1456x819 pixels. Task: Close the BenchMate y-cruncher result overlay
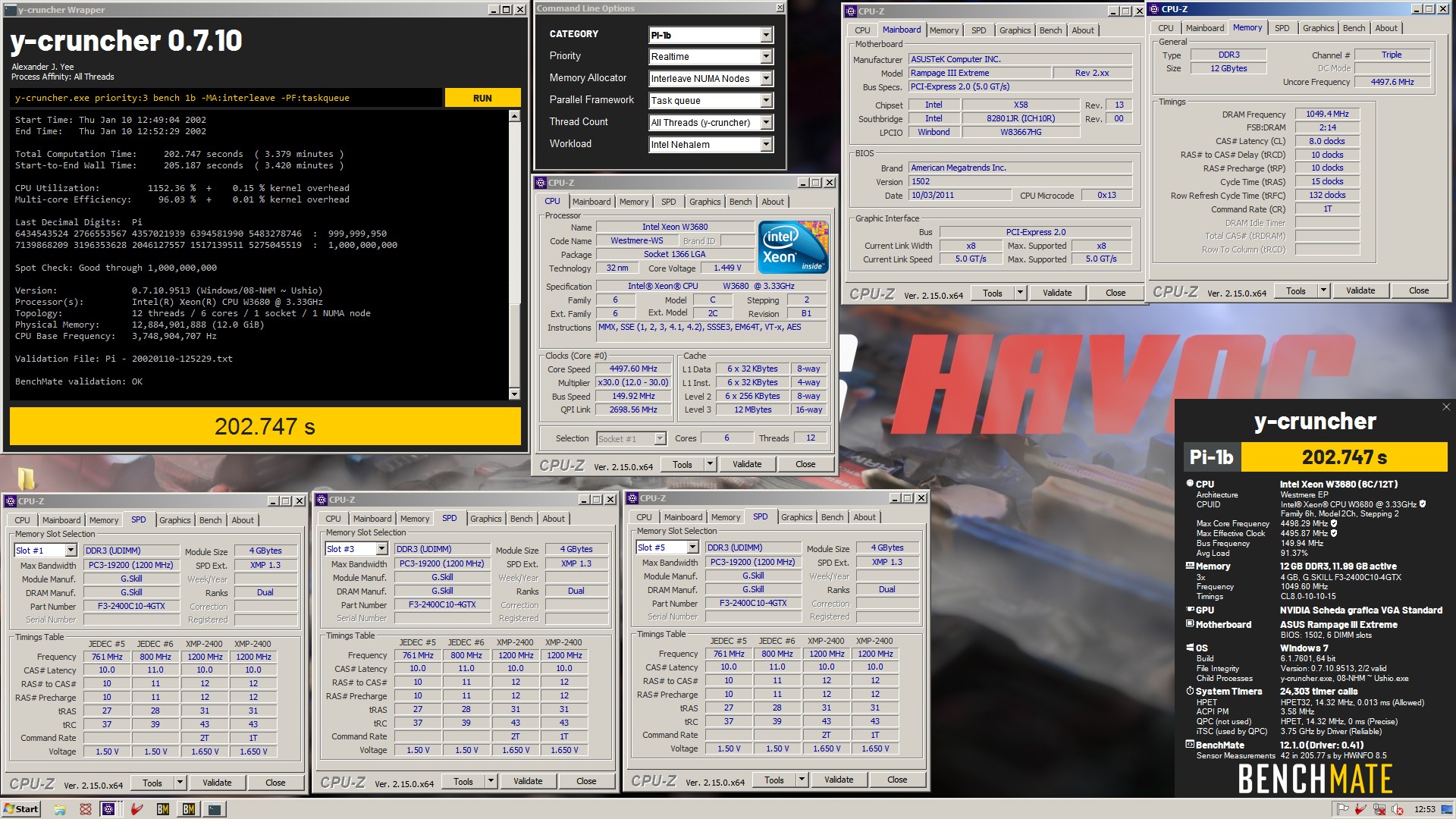[x=1446, y=407]
